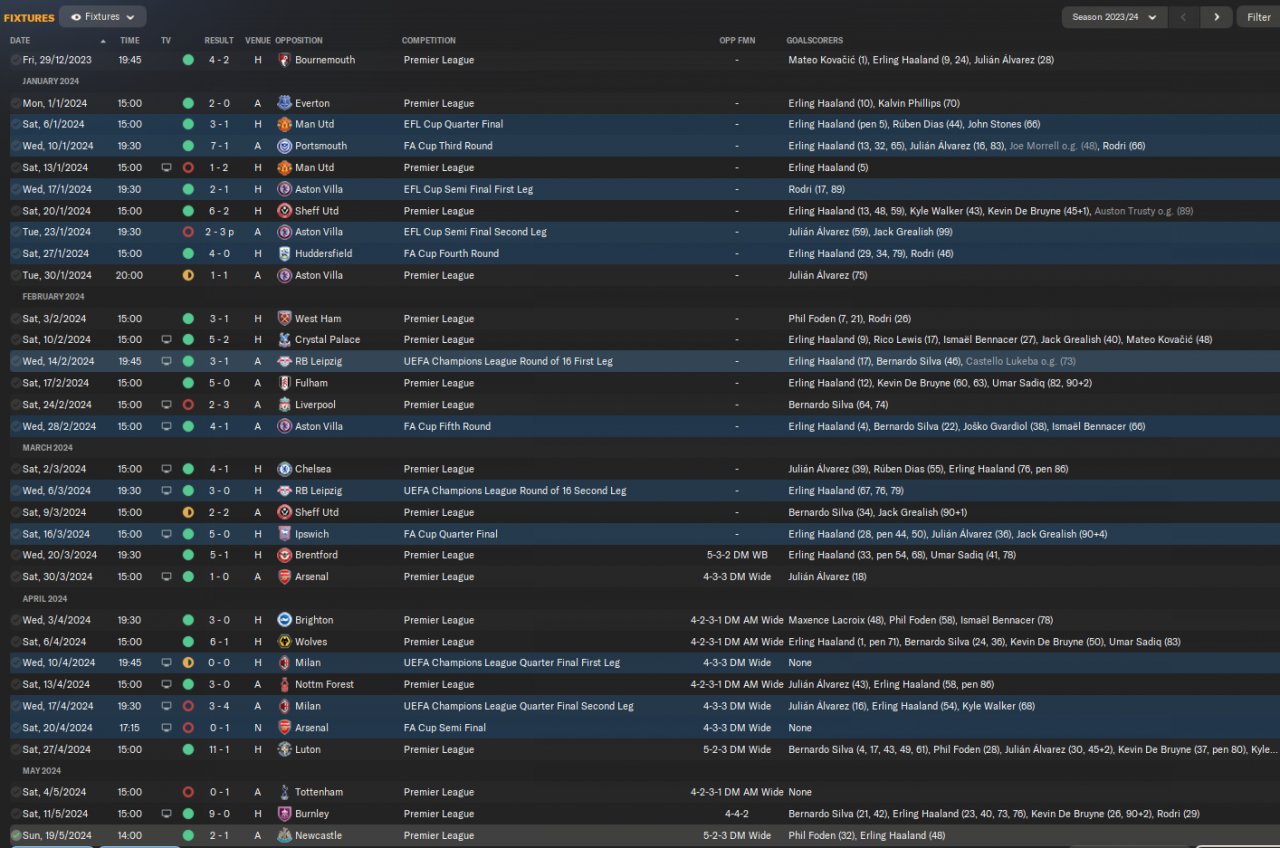Click Arsenal crest in the 30/3/2024 row
The height and width of the screenshot is (848, 1280).
pyautogui.click(x=284, y=577)
